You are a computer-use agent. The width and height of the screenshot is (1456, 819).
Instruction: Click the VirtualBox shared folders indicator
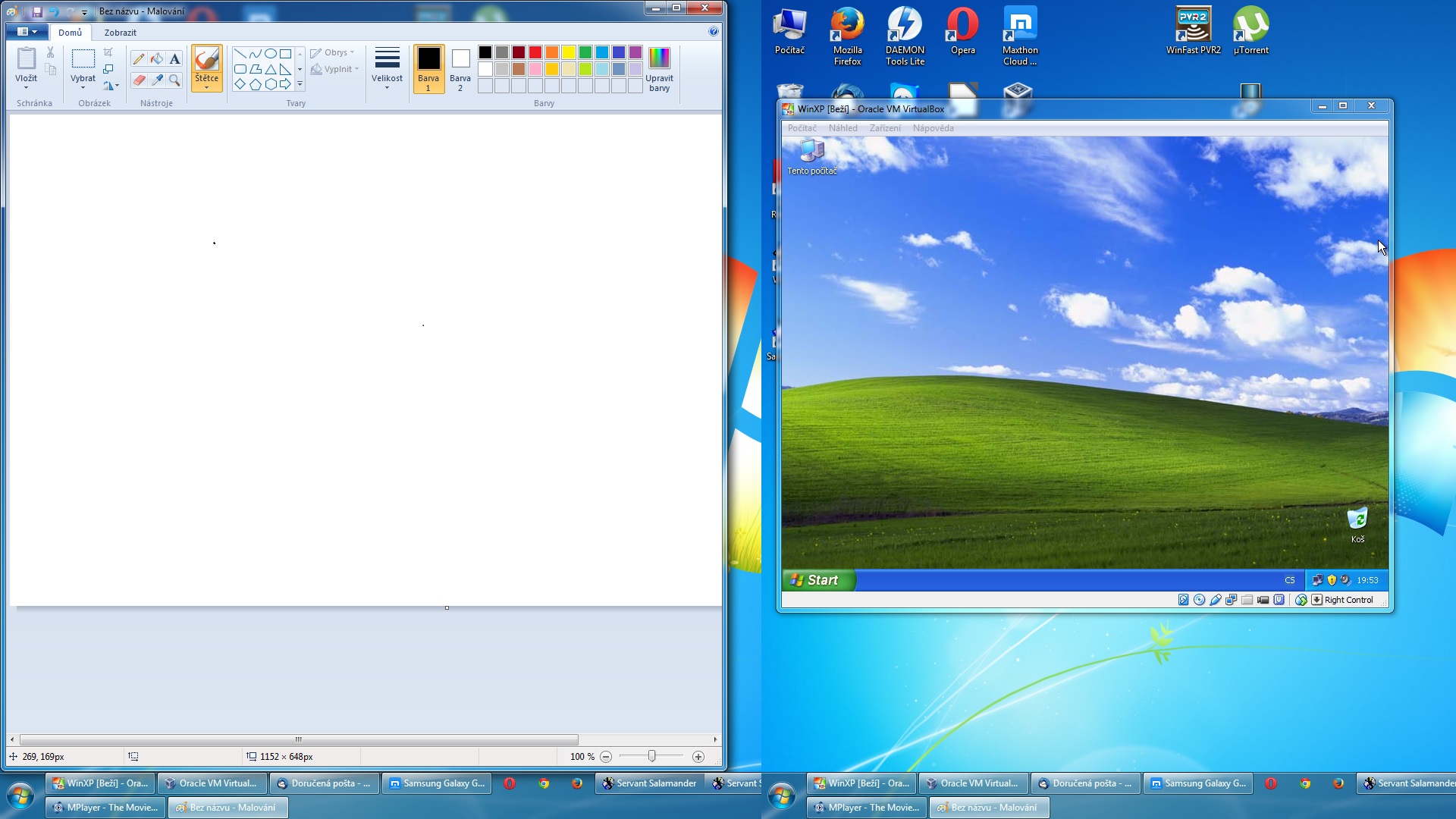[x=1247, y=600]
